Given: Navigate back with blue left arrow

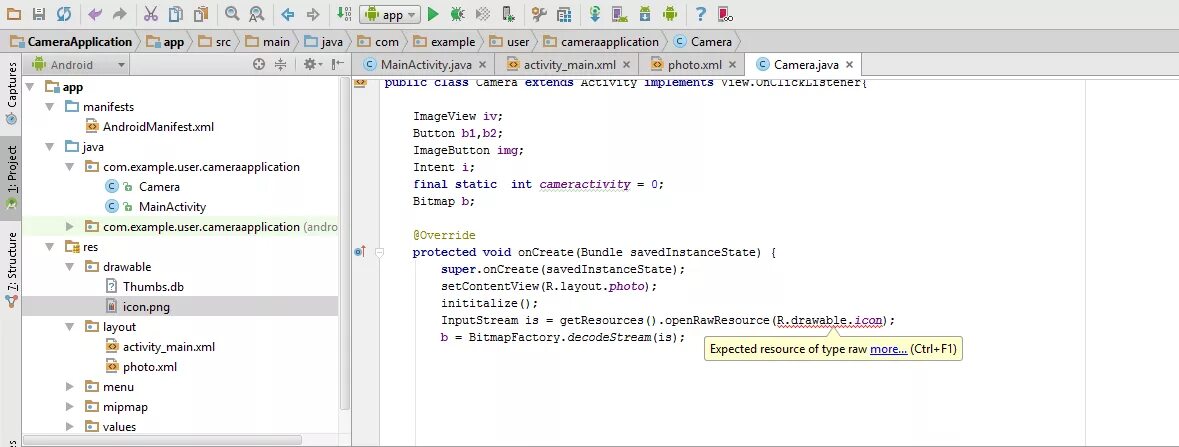Looking at the screenshot, I should (x=287, y=14).
